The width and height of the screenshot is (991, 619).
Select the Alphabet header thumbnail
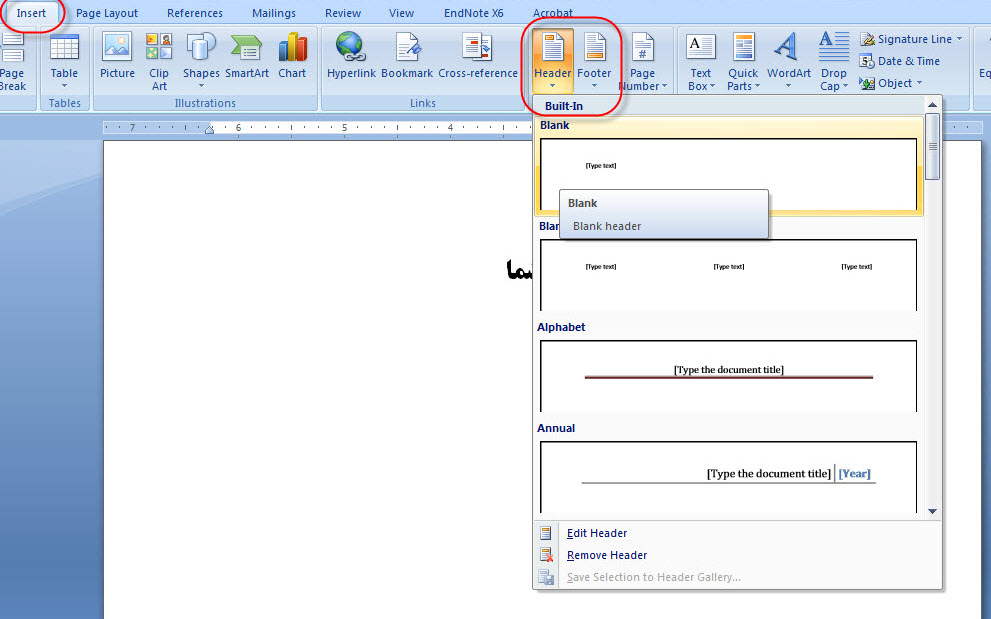(x=728, y=375)
